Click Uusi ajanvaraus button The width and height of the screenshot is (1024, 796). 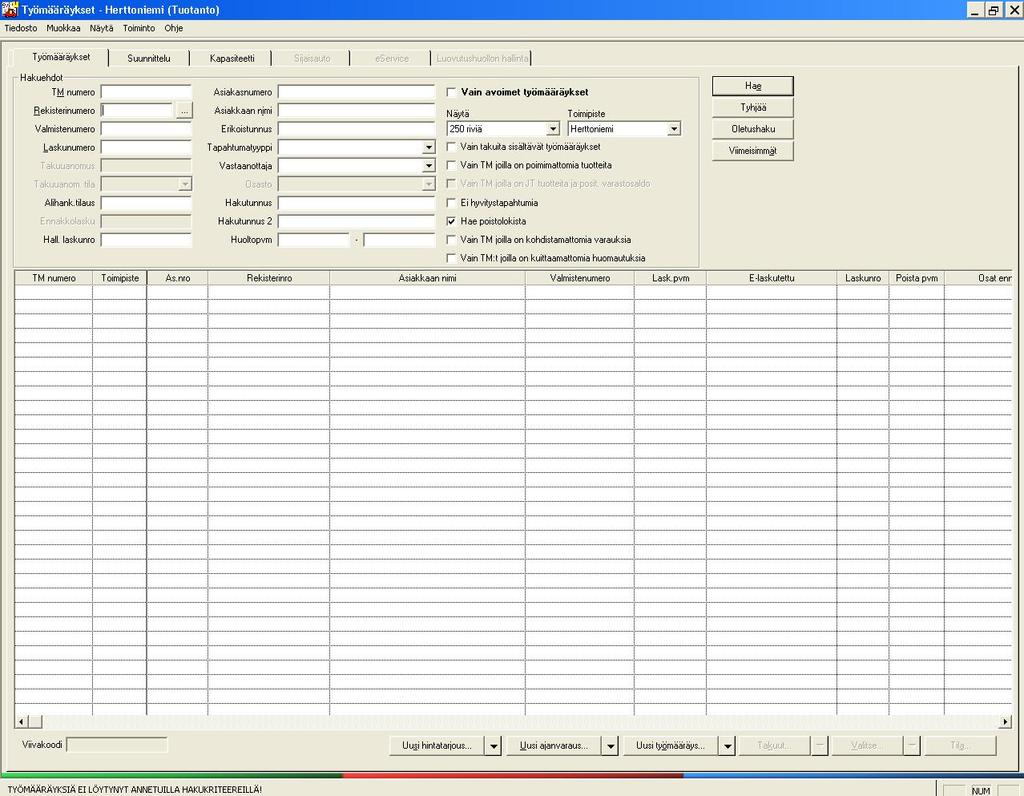[x=554, y=746]
